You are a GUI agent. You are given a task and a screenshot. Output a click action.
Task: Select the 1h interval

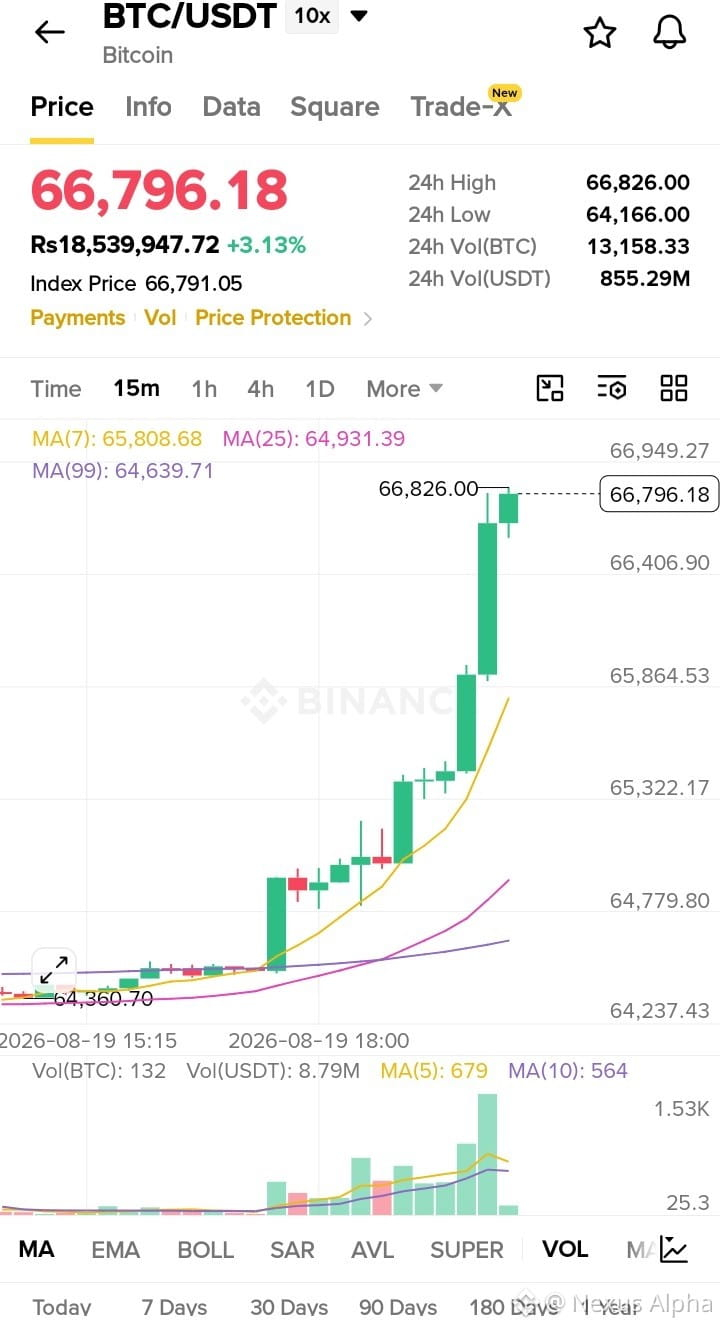pyautogui.click(x=204, y=389)
